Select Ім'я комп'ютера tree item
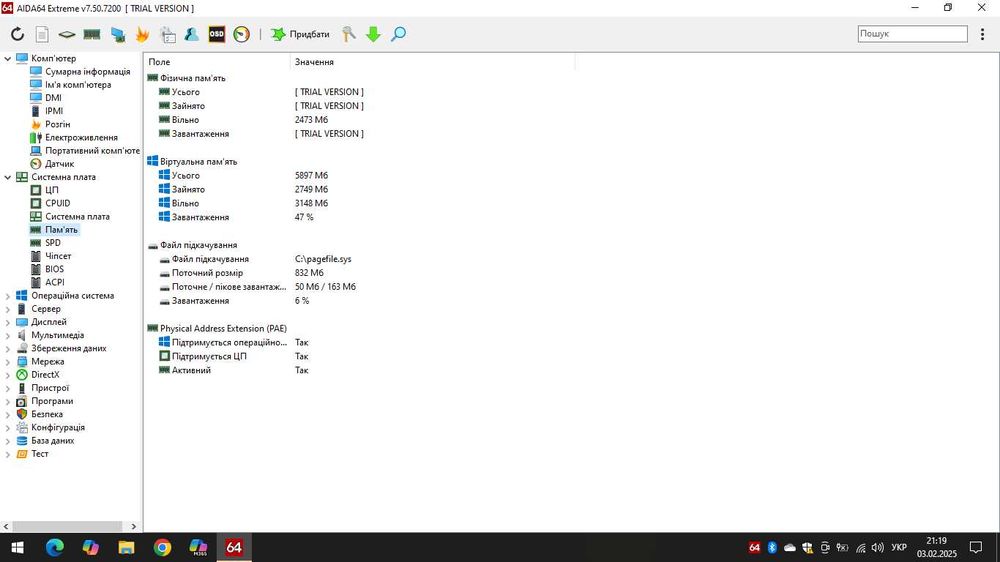 click(78, 85)
